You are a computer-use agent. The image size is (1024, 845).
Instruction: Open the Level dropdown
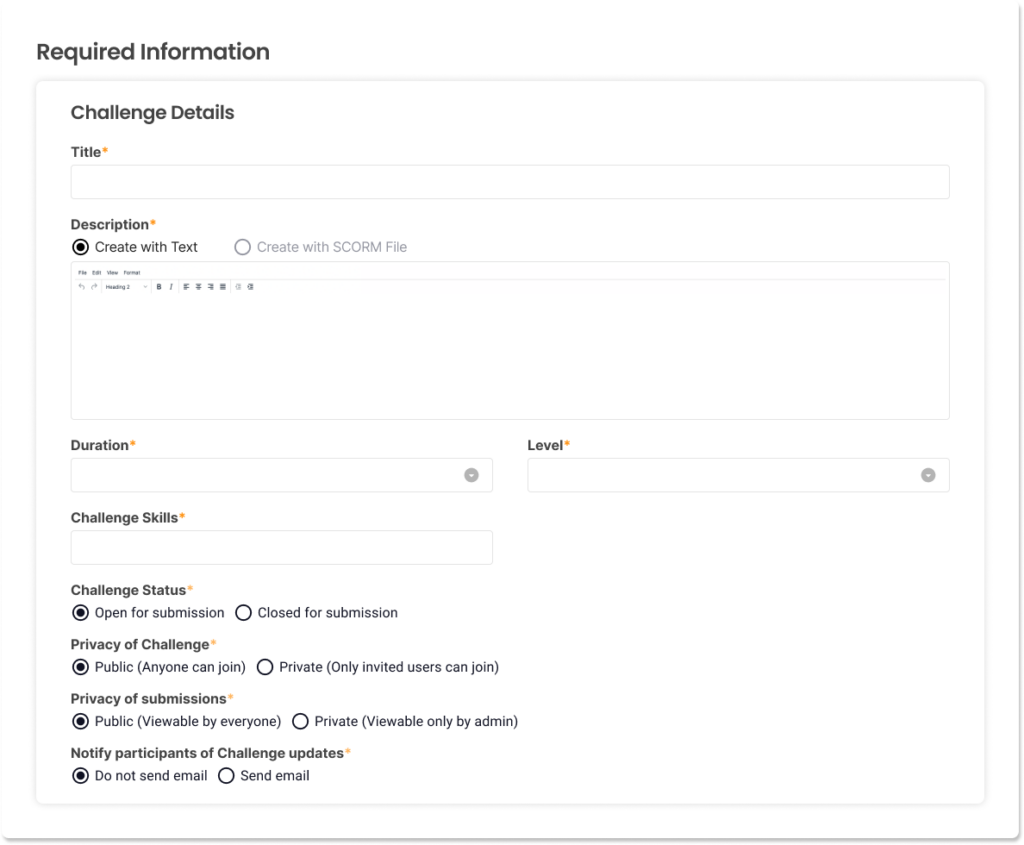738,475
